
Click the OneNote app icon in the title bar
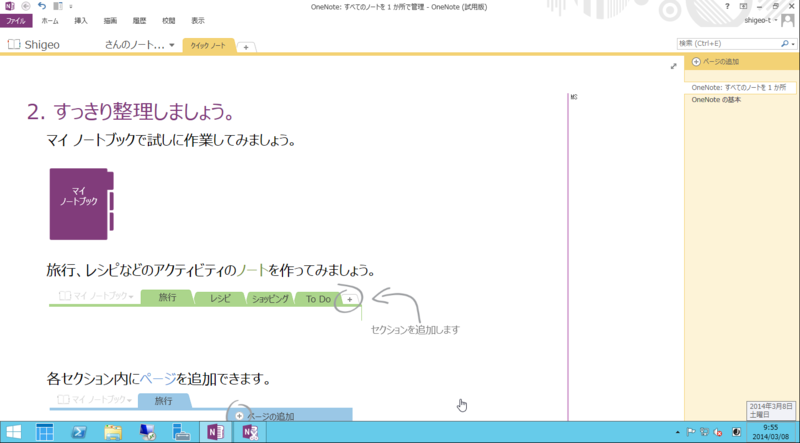pyautogui.click(x=10, y=6)
